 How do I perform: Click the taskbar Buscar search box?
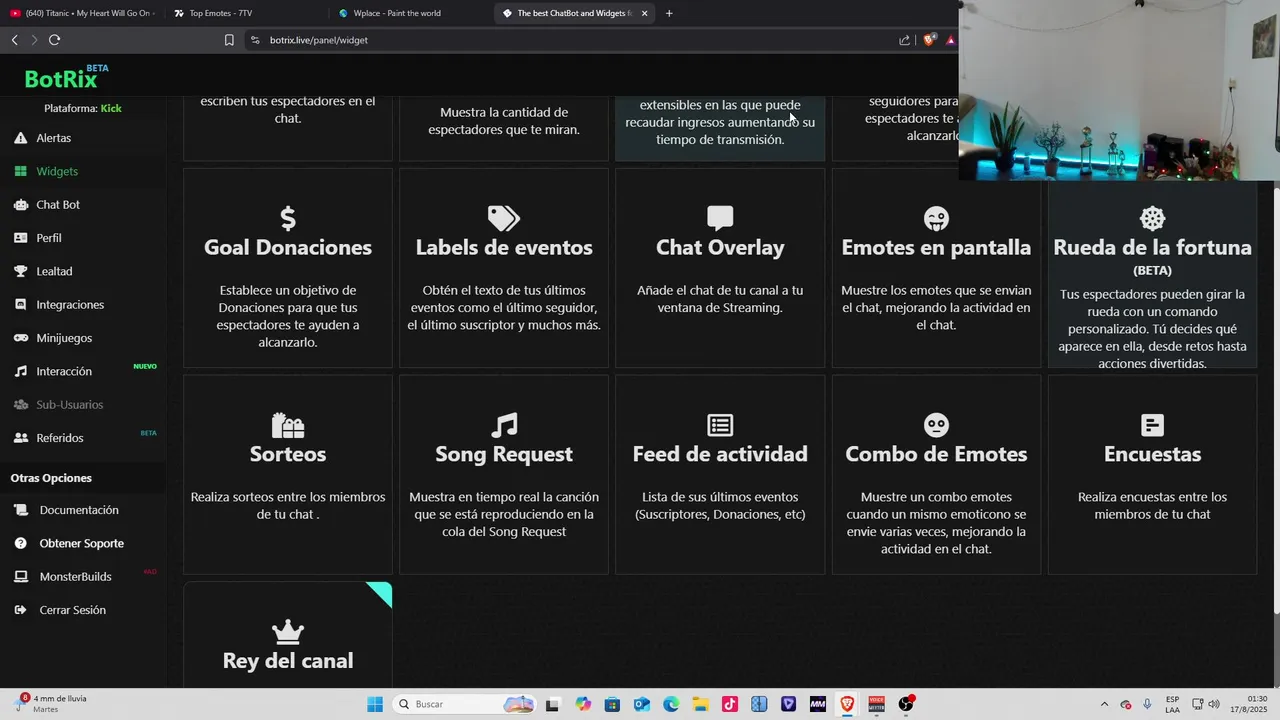465,704
